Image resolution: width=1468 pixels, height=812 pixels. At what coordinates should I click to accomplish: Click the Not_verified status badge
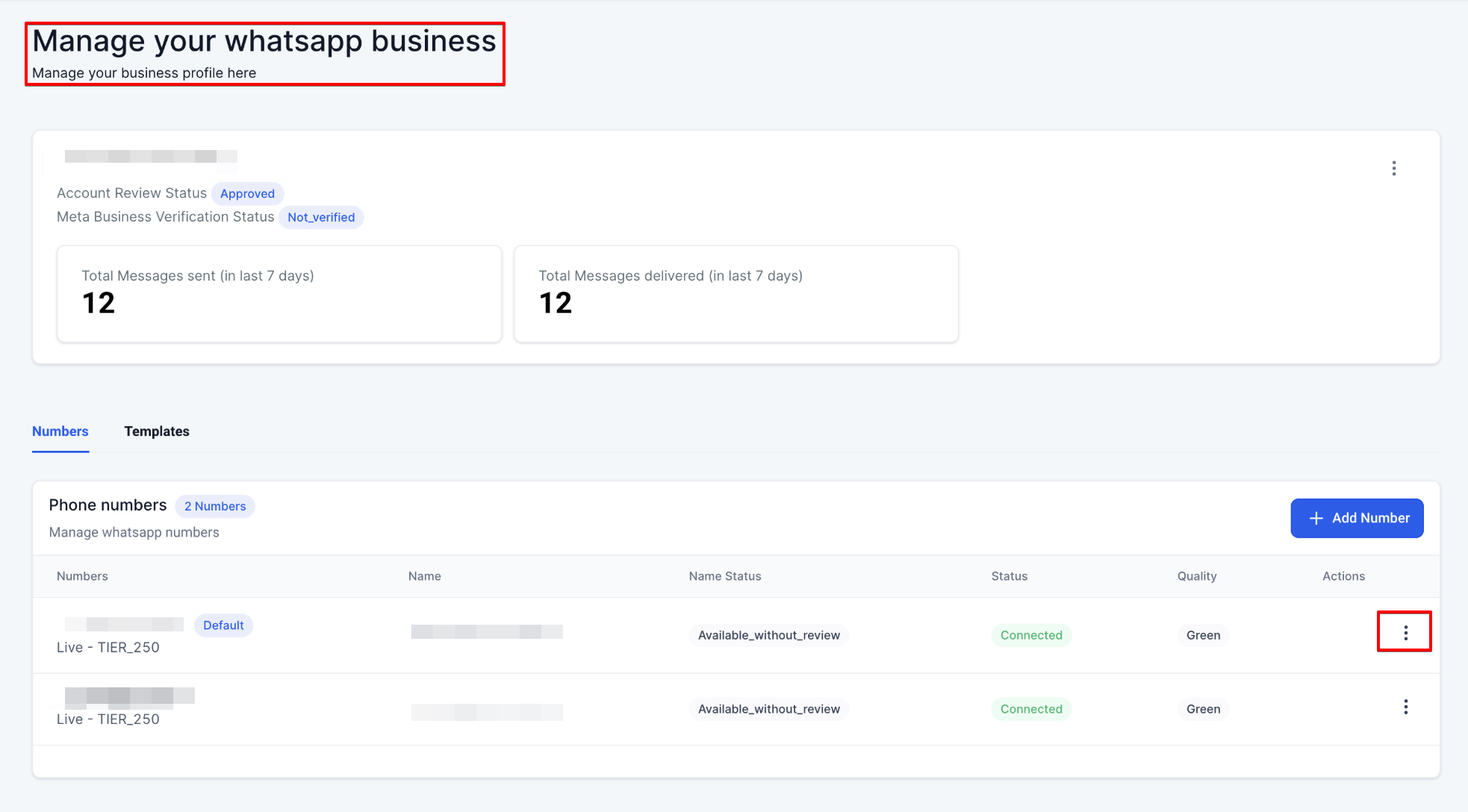point(321,217)
